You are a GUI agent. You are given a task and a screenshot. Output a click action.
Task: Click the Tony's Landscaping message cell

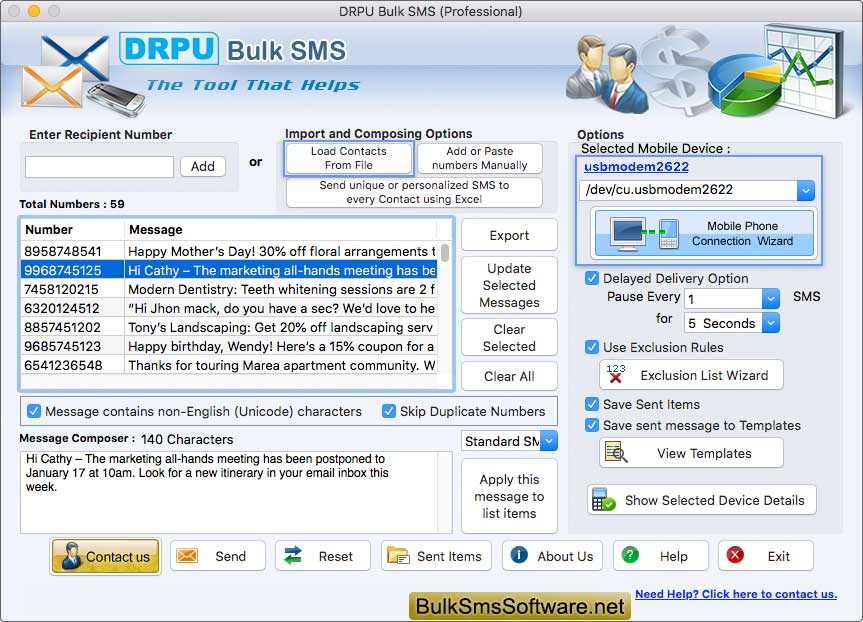[281, 327]
